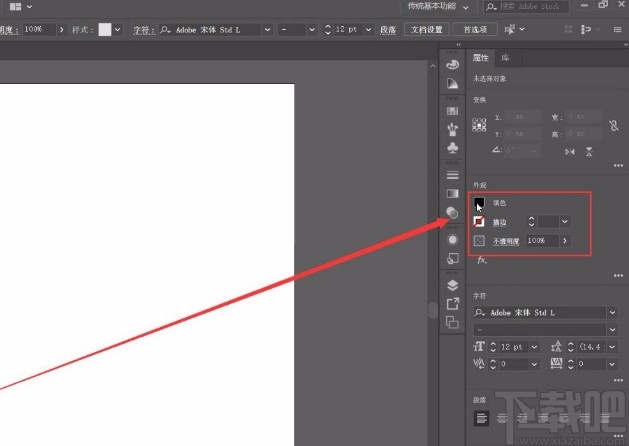Open the Swatches panel icon
This screenshot has width=629, height=446.
pyautogui.click(x=452, y=111)
